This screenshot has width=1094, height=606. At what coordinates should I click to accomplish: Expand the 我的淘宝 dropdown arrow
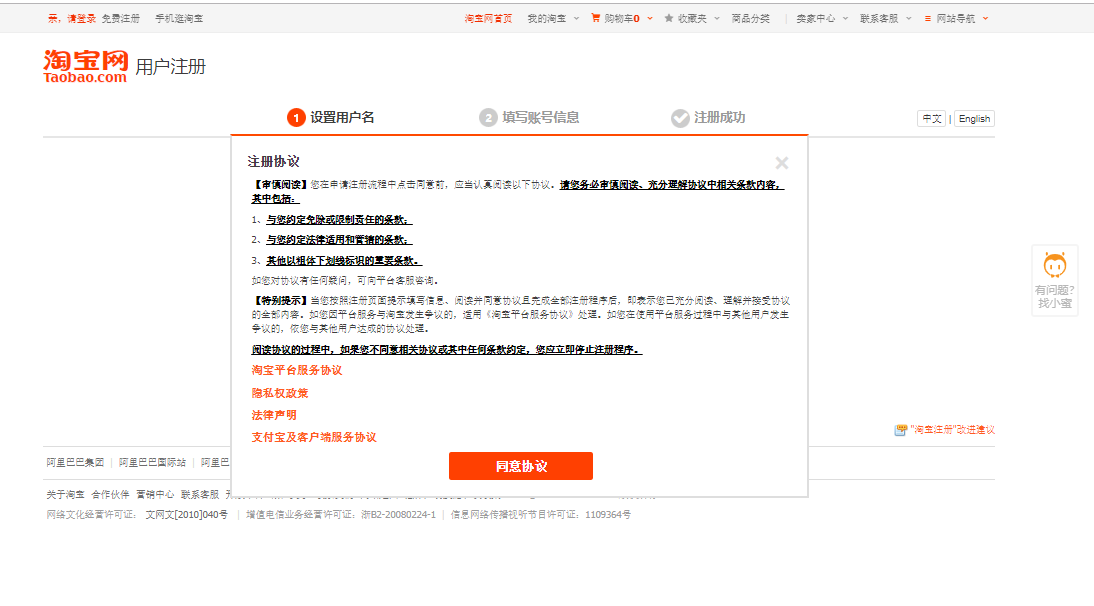[x=576, y=19]
